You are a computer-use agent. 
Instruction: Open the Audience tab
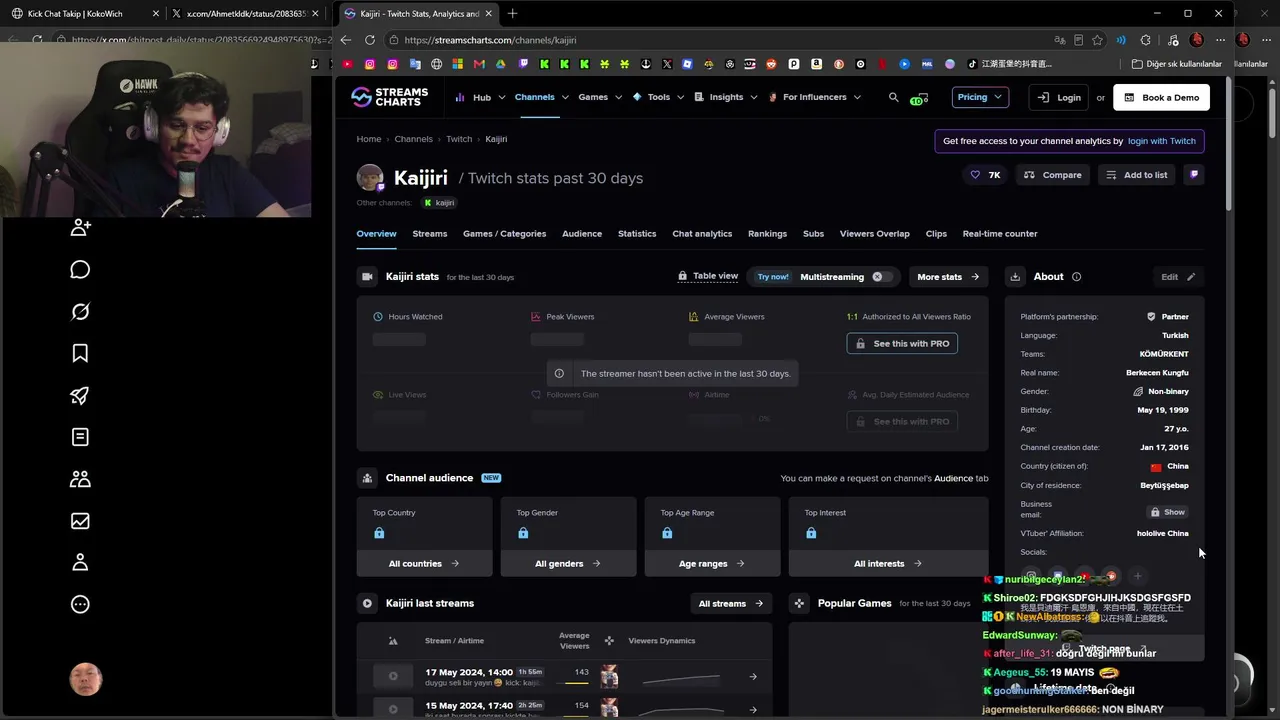tap(582, 234)
